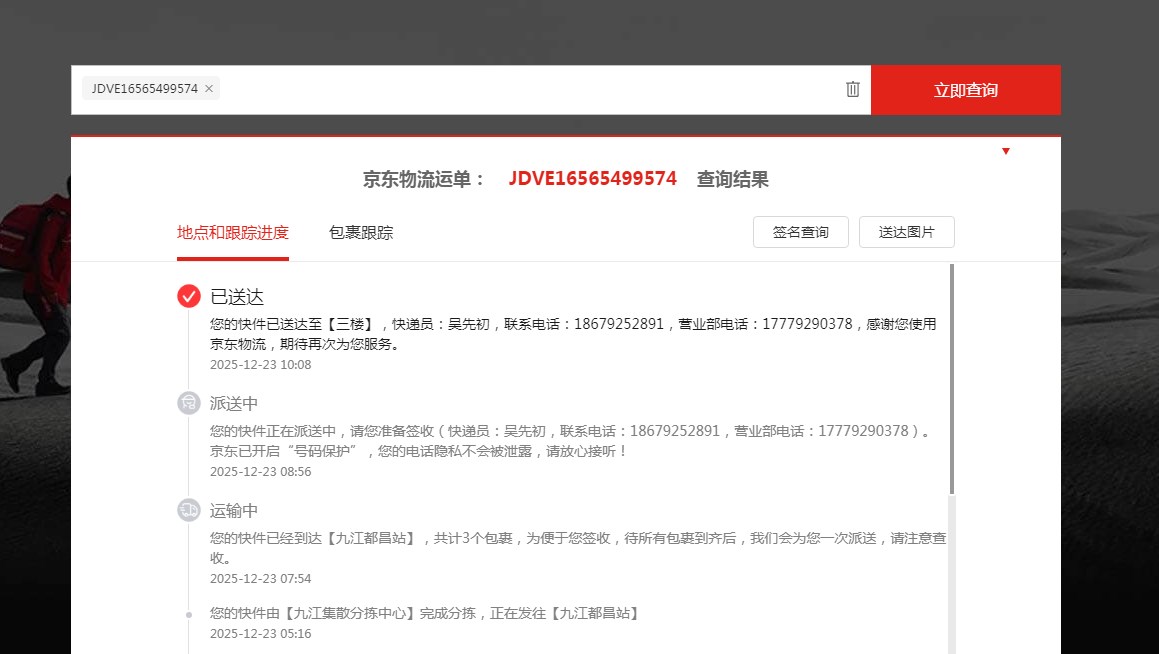The height and width of the screenshot is (654, 1159).
Task: View 送达图片 delivery photo
Action: pyautogui.click(x=906, y=232)
